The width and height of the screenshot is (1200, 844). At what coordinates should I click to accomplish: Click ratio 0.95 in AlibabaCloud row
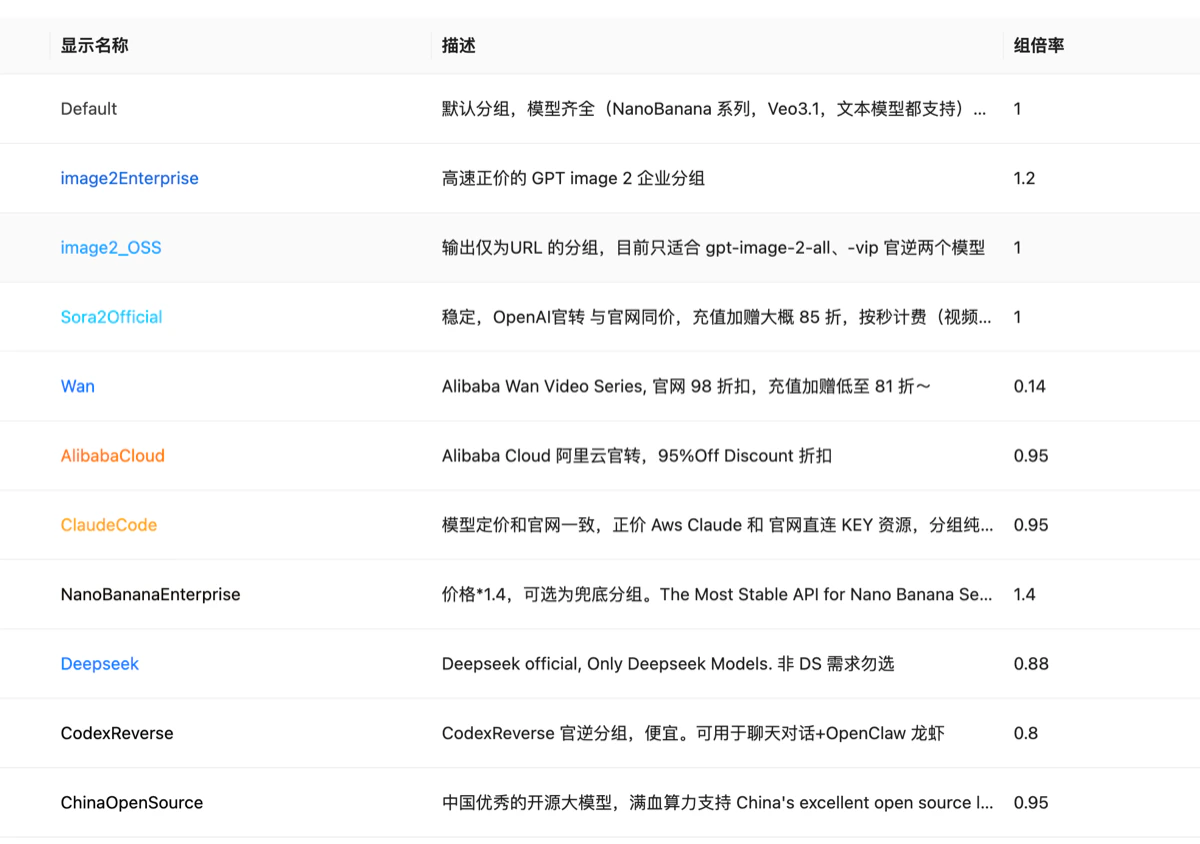tap(1031, 455)
